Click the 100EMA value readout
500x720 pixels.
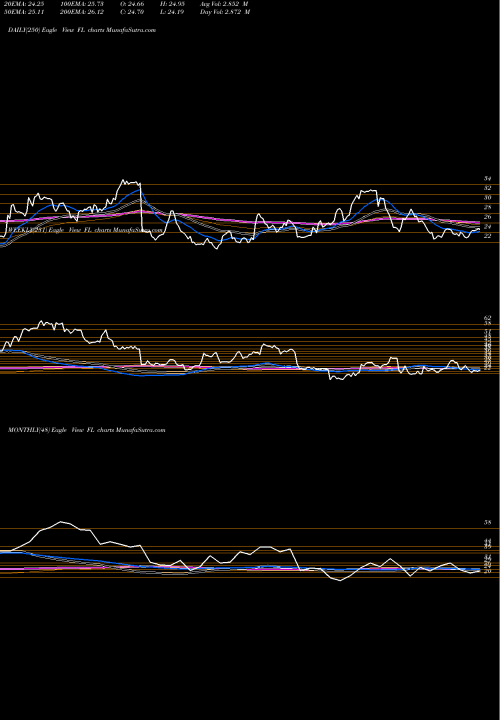[x=82, y=4]
